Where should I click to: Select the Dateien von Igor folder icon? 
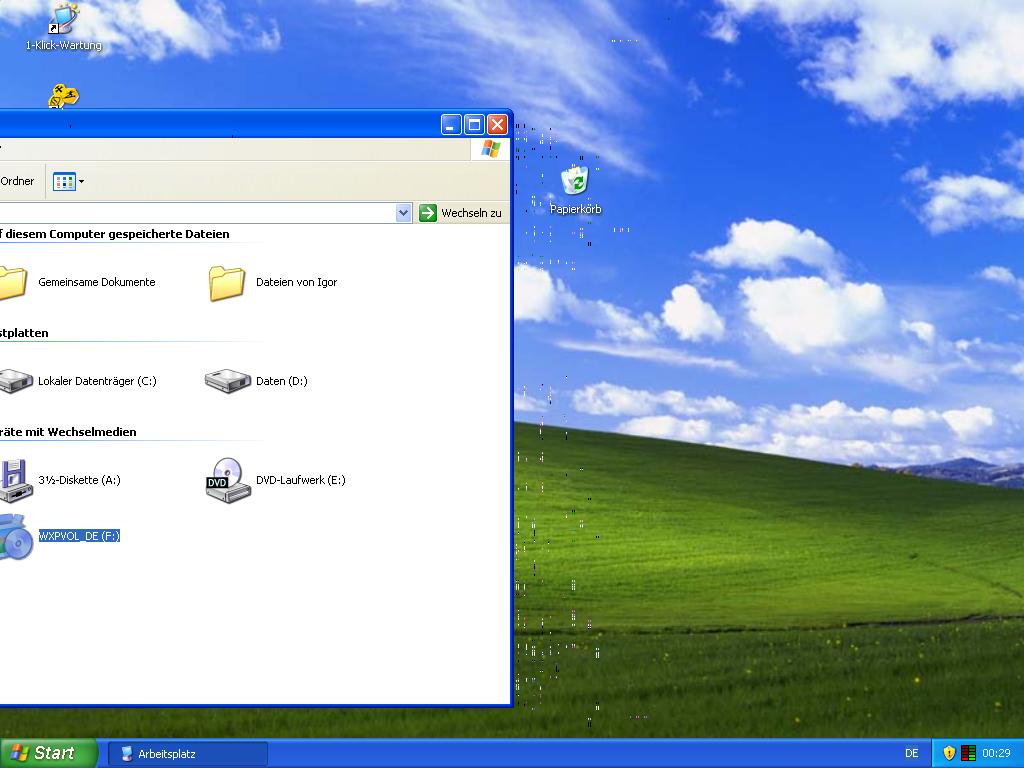(227, 283)
